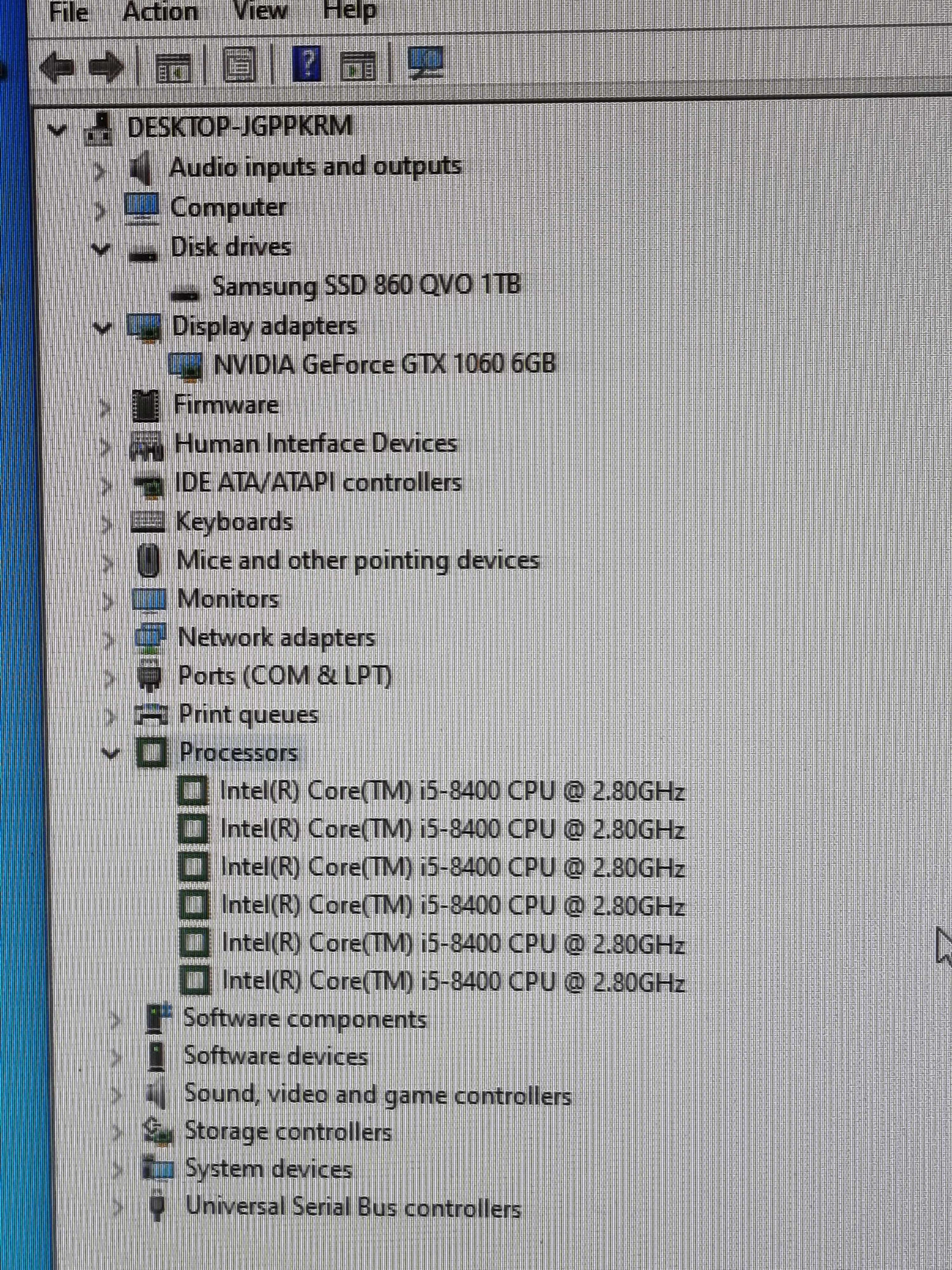Screen dimensions: 952x1270
Task: Click the Software components icon
Action: (x=158, y=1018)
